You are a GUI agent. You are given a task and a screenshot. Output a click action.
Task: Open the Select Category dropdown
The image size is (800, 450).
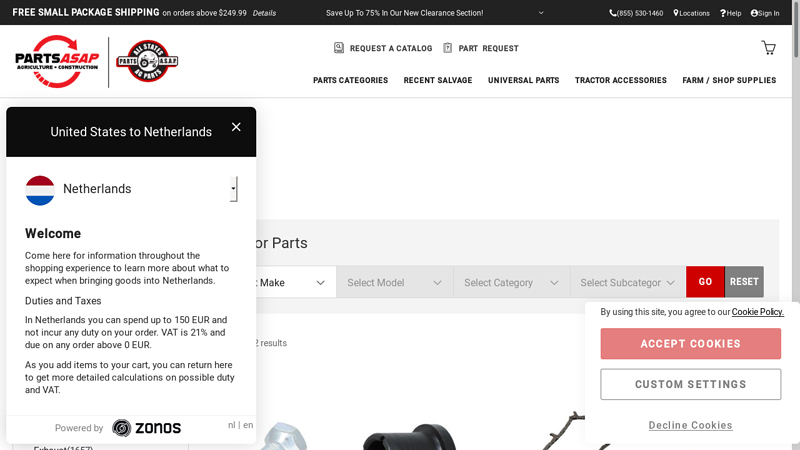pyautogui.click(x=511, y=282)
